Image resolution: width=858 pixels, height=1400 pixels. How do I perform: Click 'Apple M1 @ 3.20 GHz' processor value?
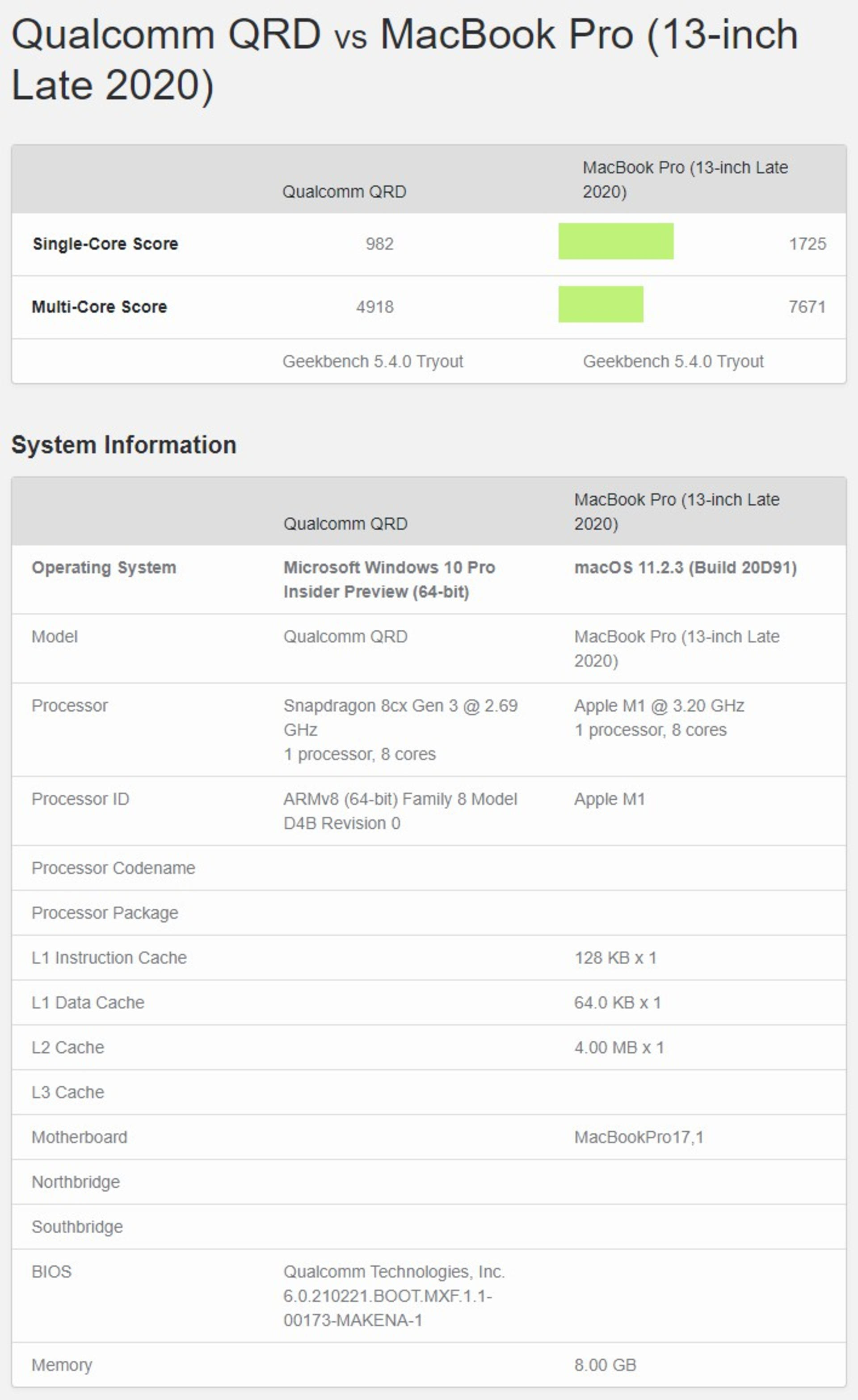[659, 706]
